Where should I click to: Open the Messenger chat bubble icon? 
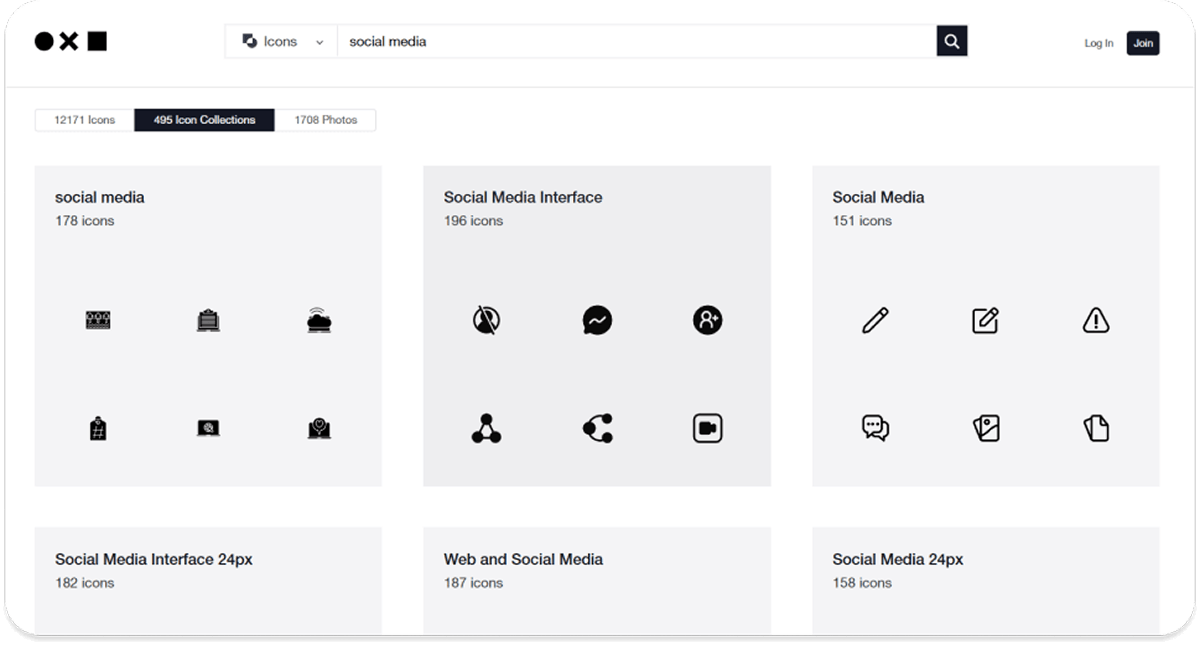pos(597,321)
